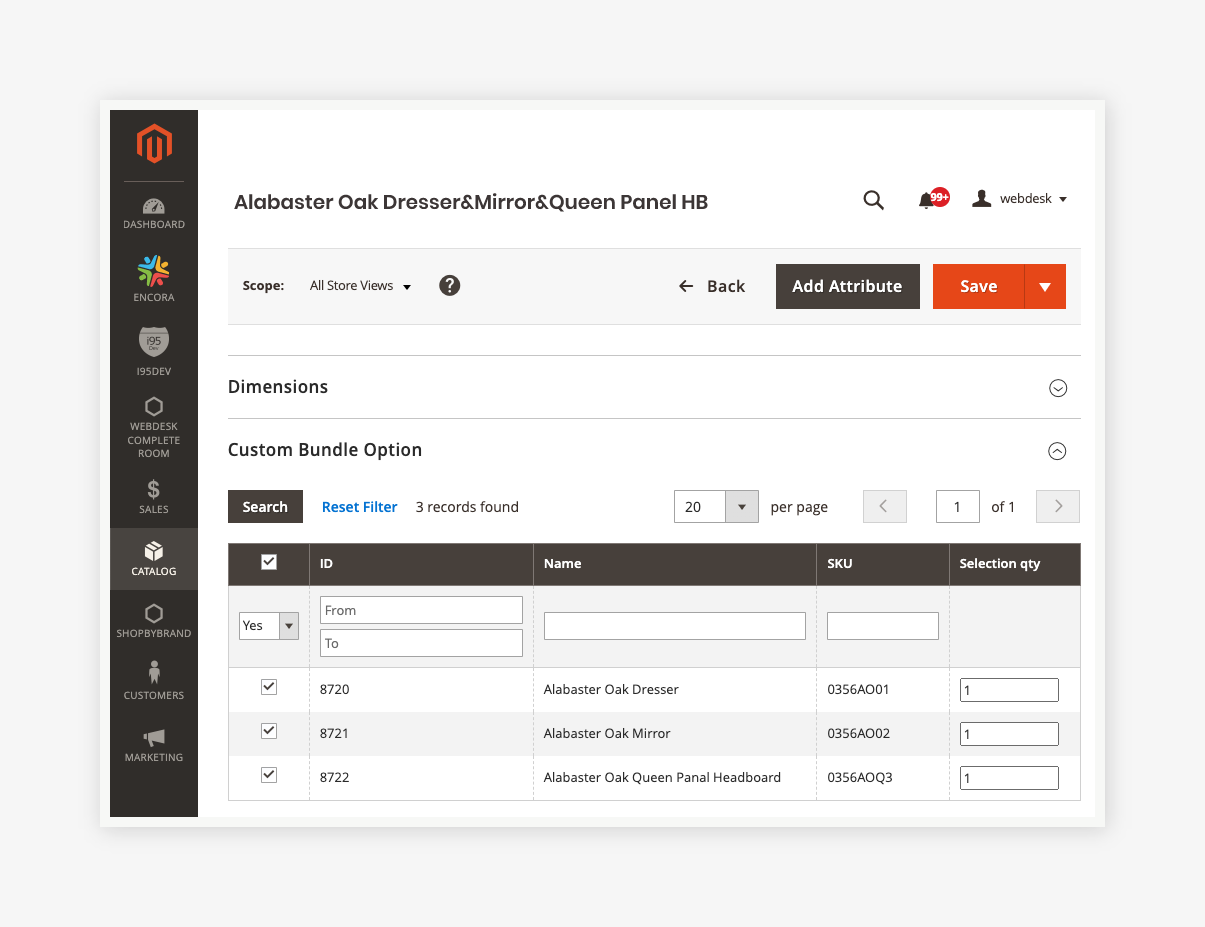The width and height of the screenshot is (1205, 927).
Task: Open the I95DEV sidebar item
Action: coord(154,351)
